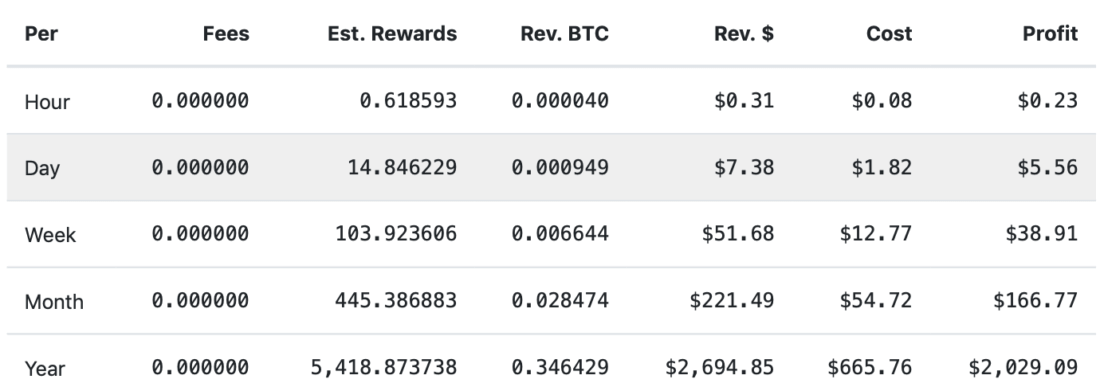1100x383 pixels.
Task: Click the Fees column header
Action: 226,34
